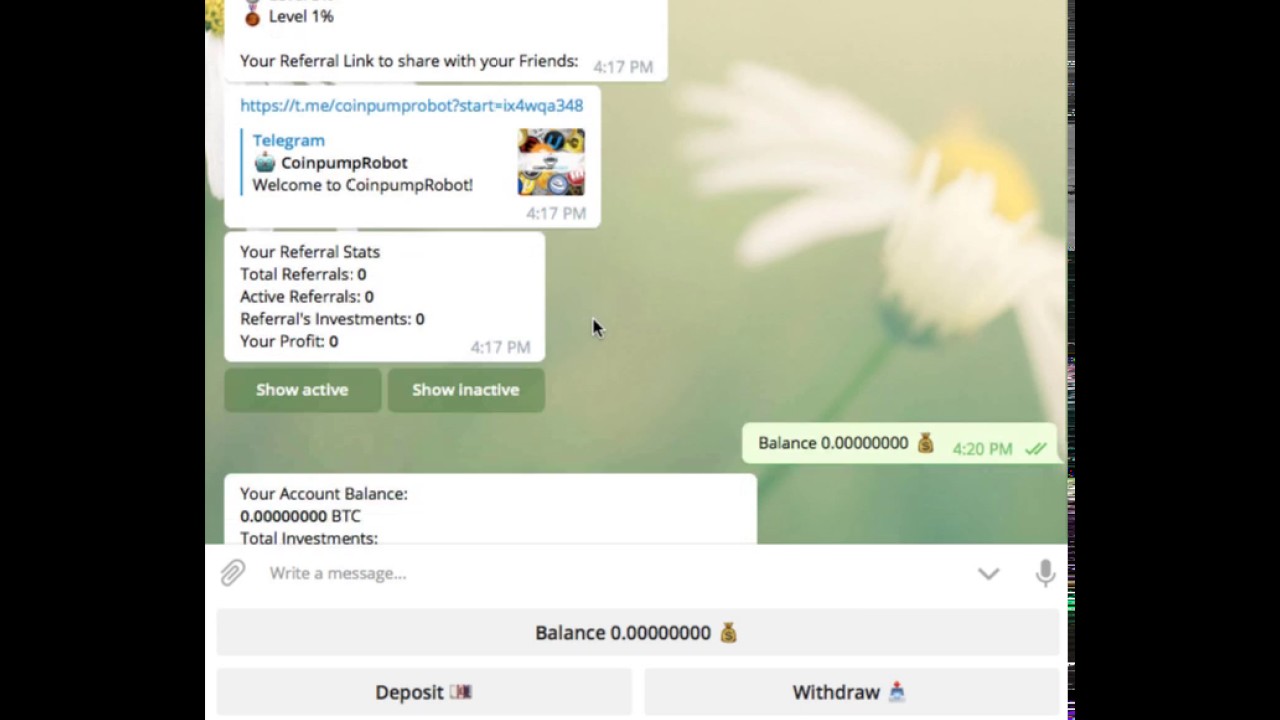Click the paperclip attach file icon
The width and height of the screenshot is (1280, 720).
coord(233,573)
